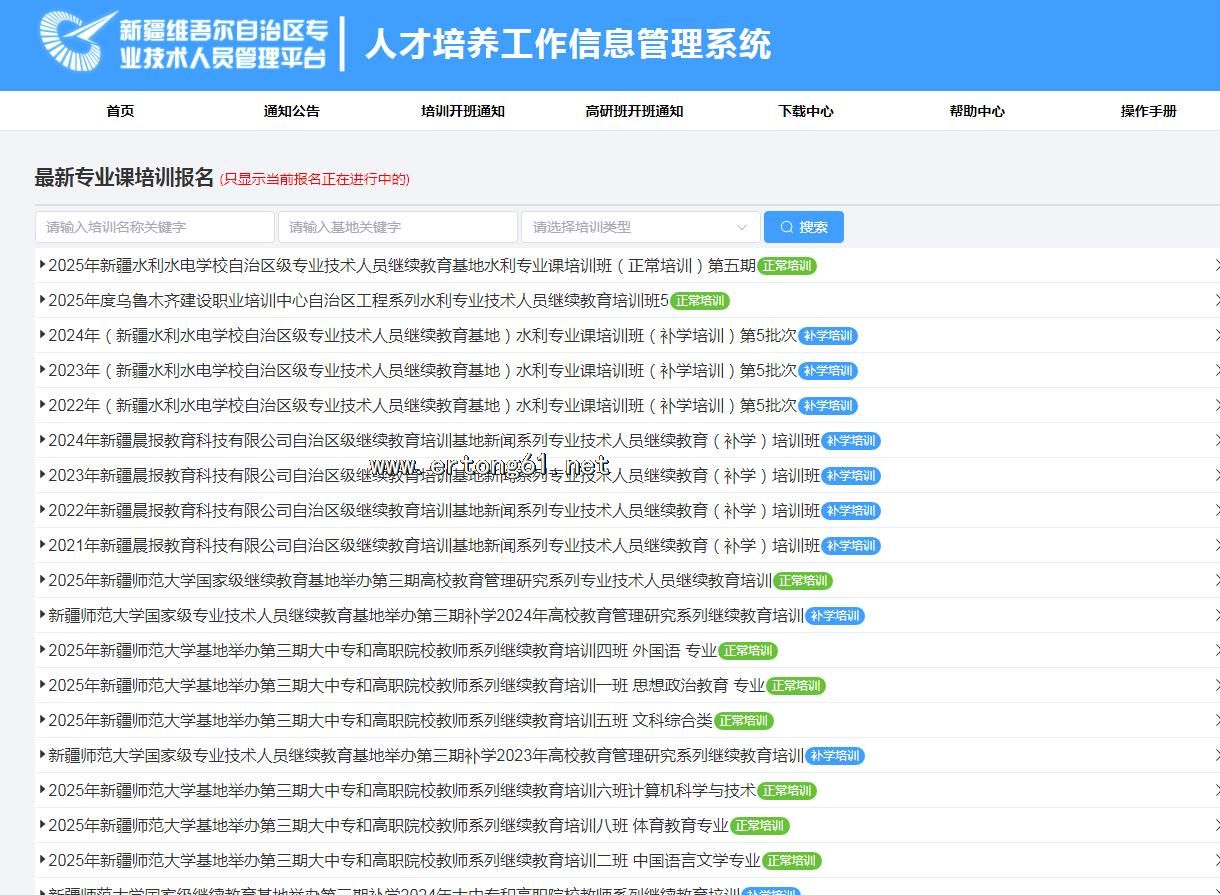The width and height of the screenshot is (1220, 895).
Task: Click 补学培训 tag on 2024年新疆晨报 row
Action: 851,441
